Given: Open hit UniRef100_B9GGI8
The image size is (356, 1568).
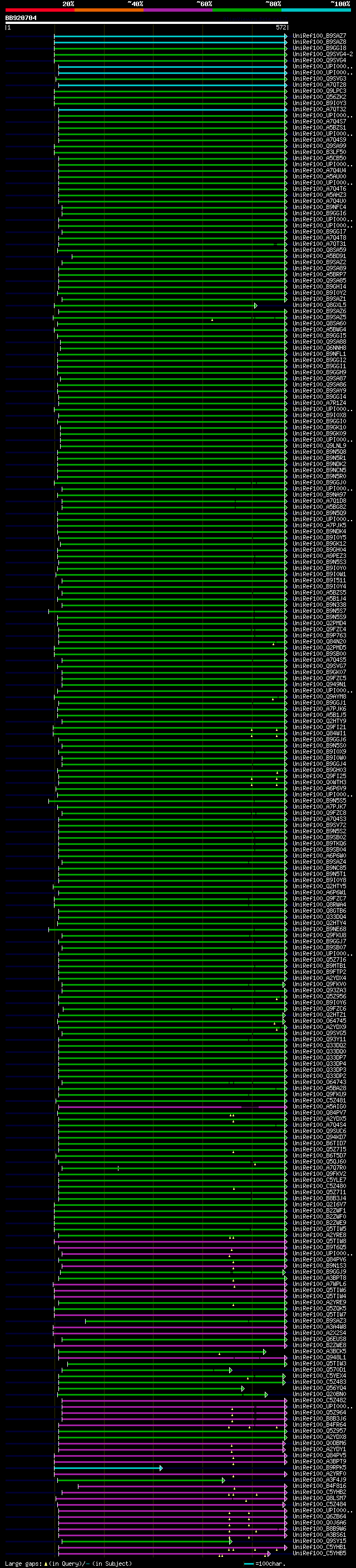Looking at the screenshot, I should (x=319, y=48).
